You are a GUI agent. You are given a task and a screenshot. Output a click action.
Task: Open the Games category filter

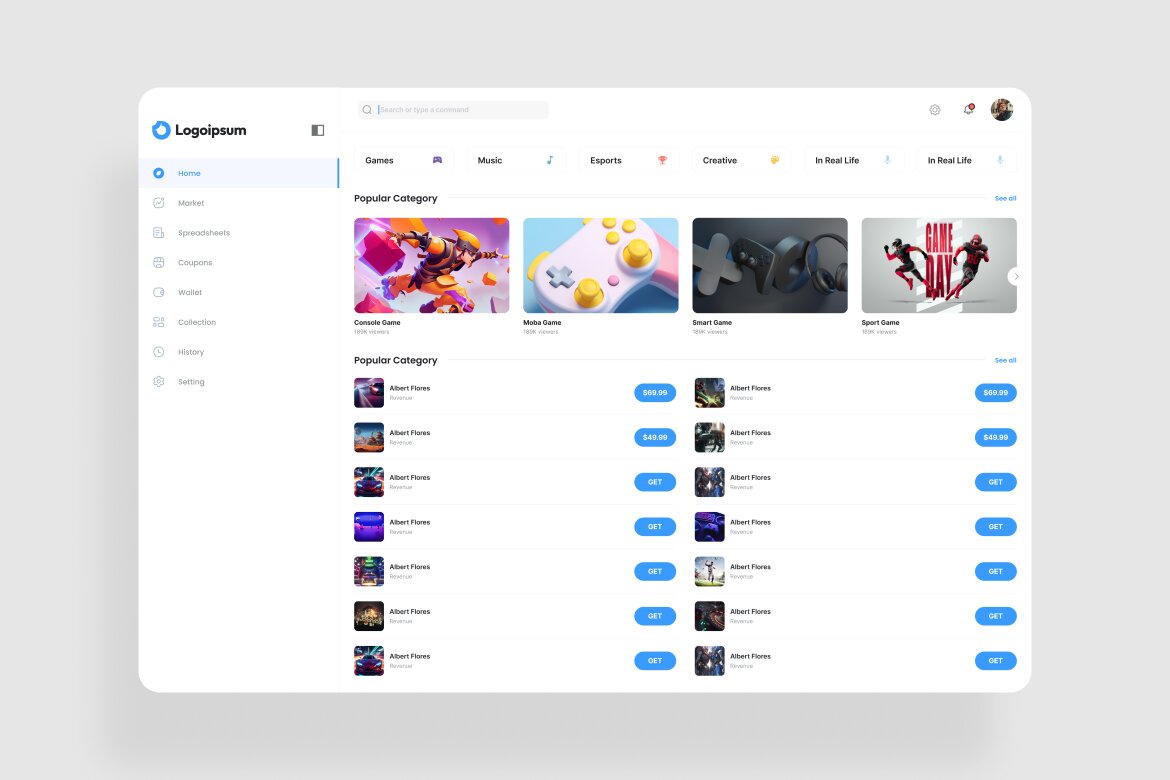403,160
